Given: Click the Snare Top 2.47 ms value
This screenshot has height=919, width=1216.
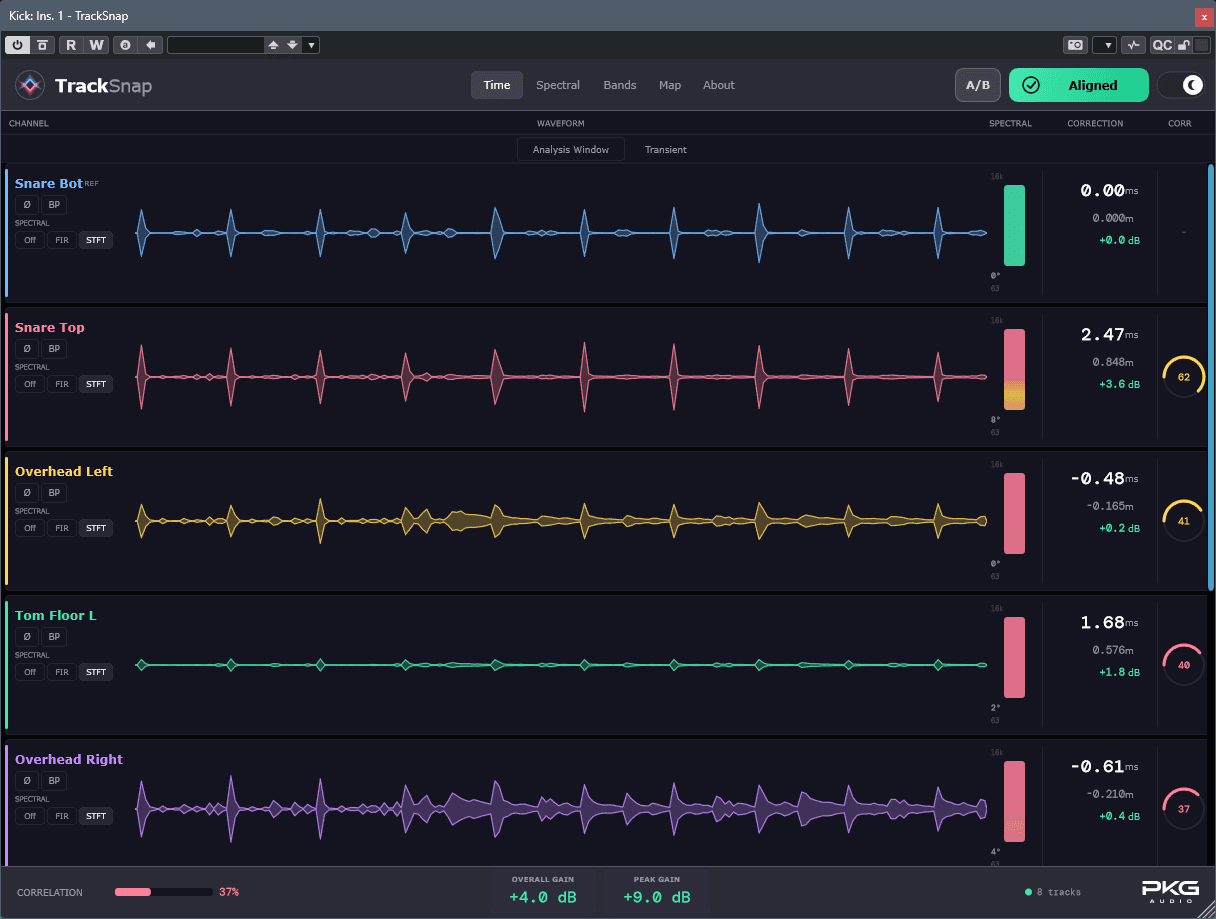Looking at the screenshot, I should point(1109,335).
